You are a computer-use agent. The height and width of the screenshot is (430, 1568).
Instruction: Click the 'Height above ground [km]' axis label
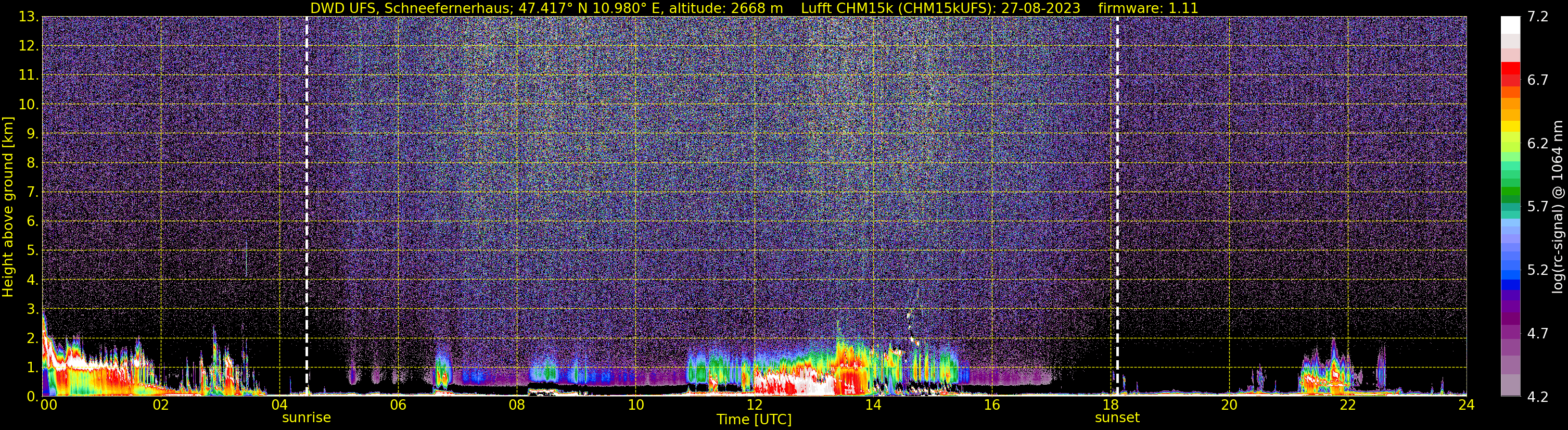(8, 207)
